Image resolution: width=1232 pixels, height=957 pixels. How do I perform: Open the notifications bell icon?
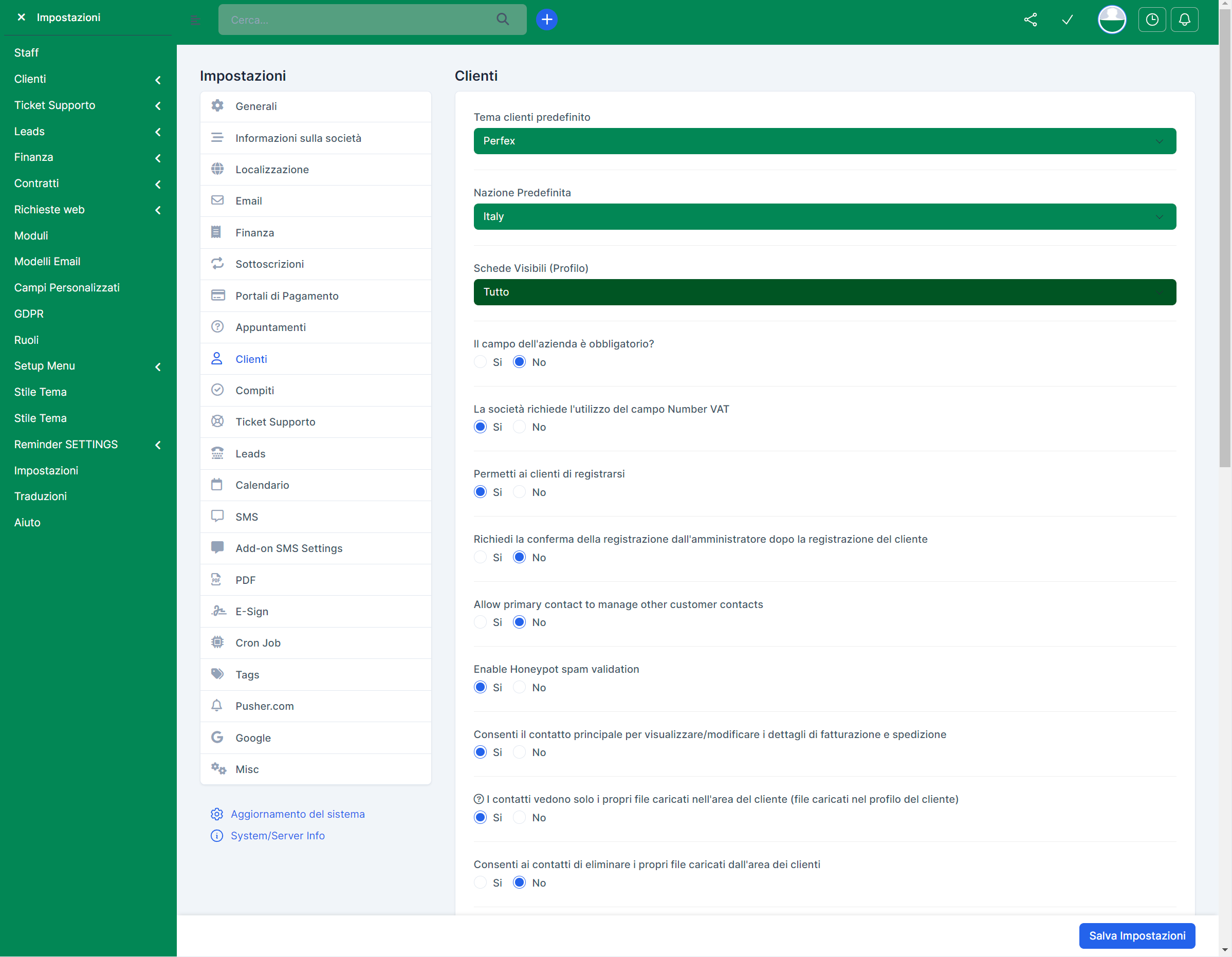(x=1184, y=20)
